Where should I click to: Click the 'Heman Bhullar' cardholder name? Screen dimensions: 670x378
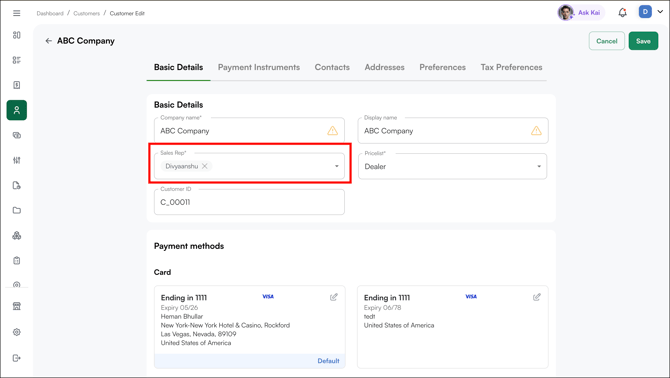point(182,316)
